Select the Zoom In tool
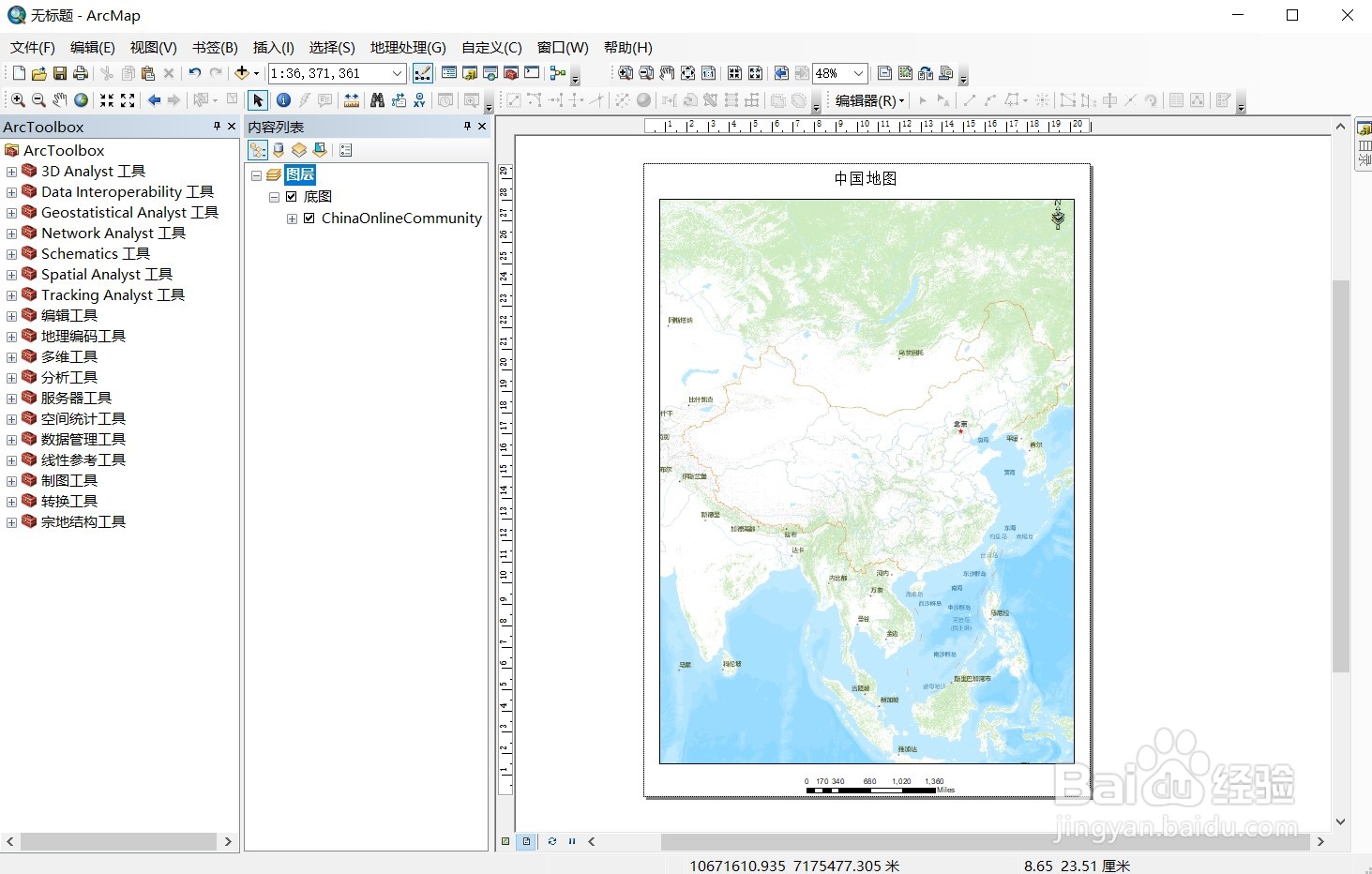This screenshot has height=874, width=1372. pos(18,100)
